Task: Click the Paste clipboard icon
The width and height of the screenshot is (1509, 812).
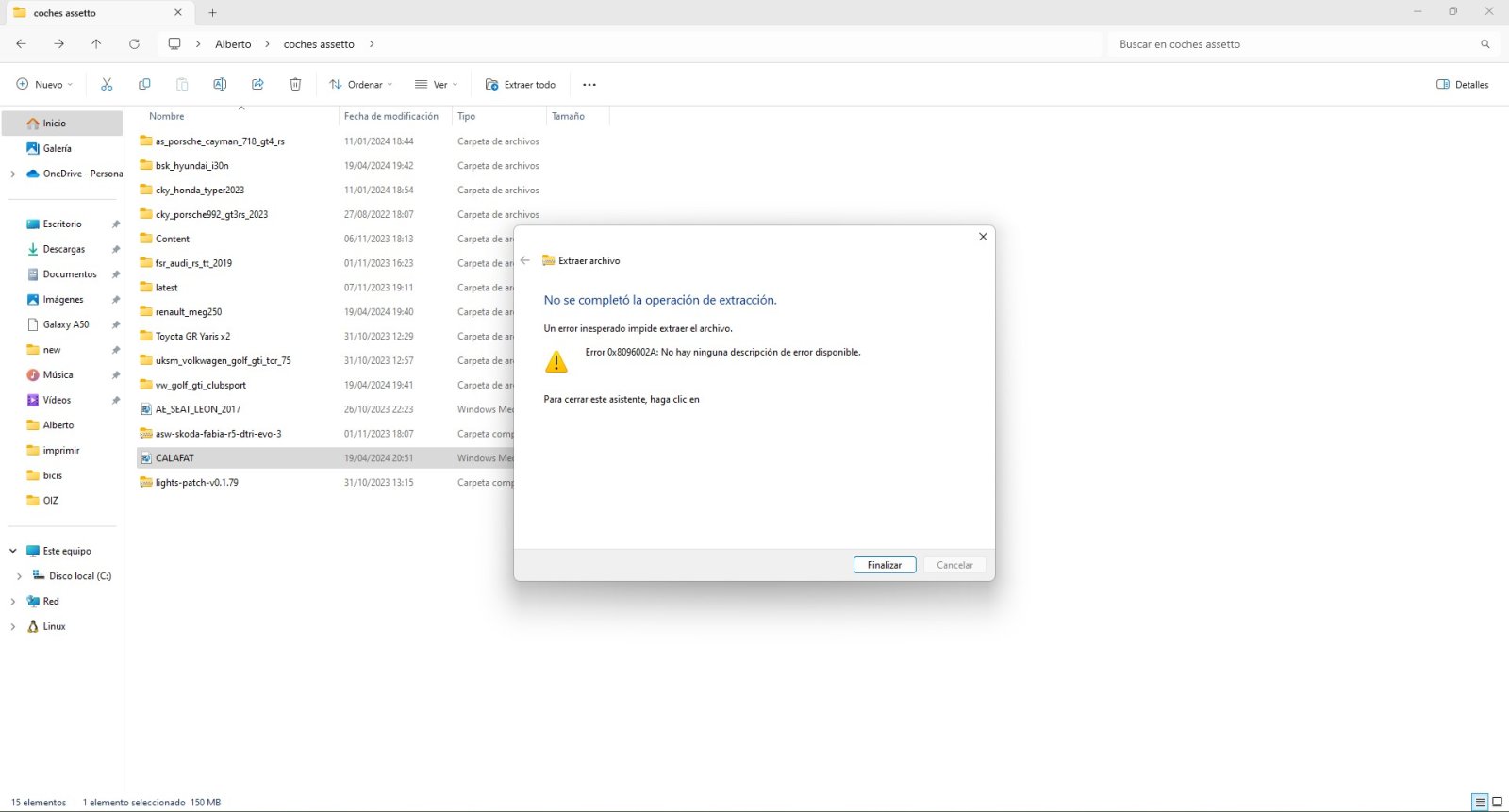Action: 182,85
